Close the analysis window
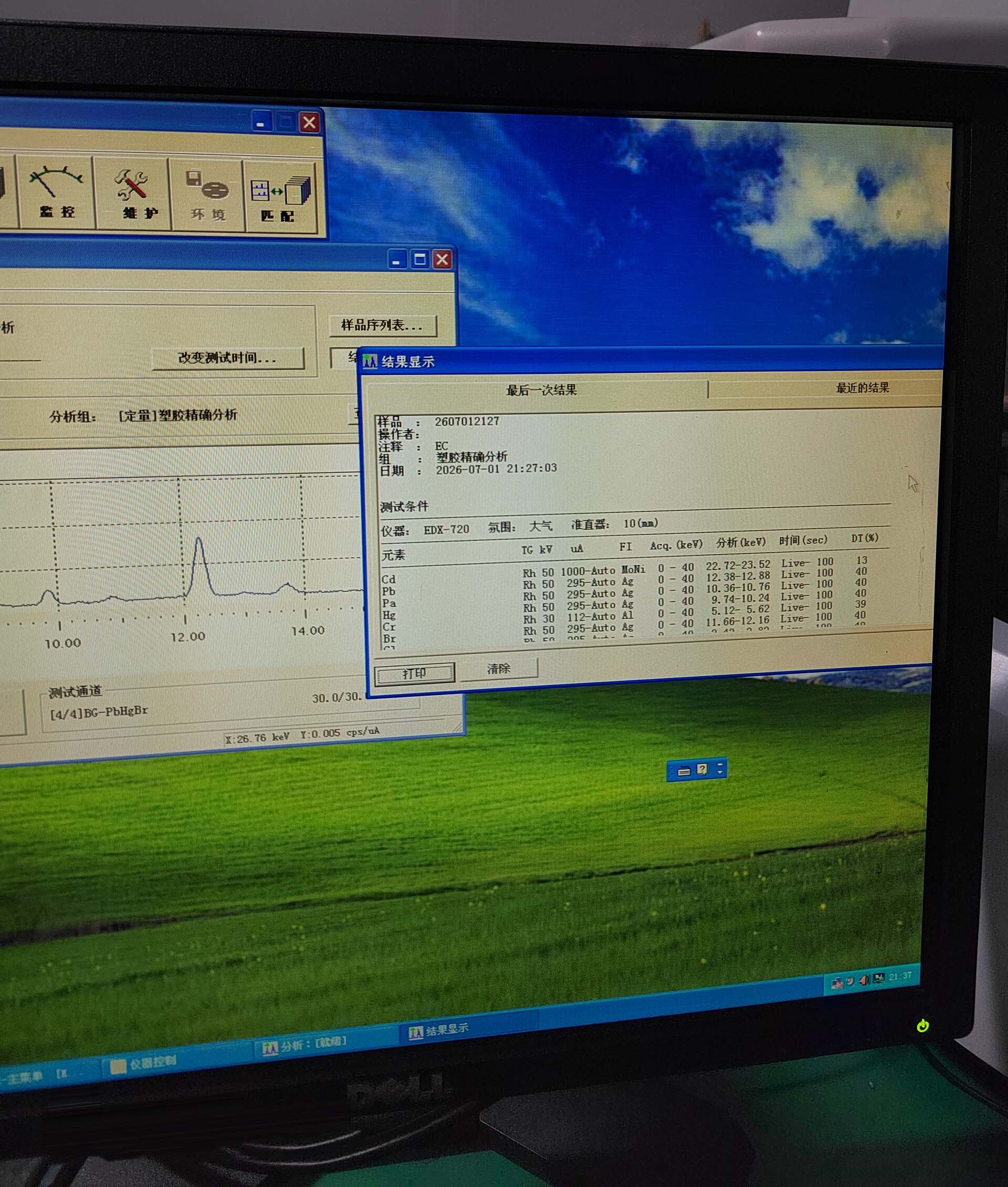This screenshot has width=1008, height=1187. point(442,260)
